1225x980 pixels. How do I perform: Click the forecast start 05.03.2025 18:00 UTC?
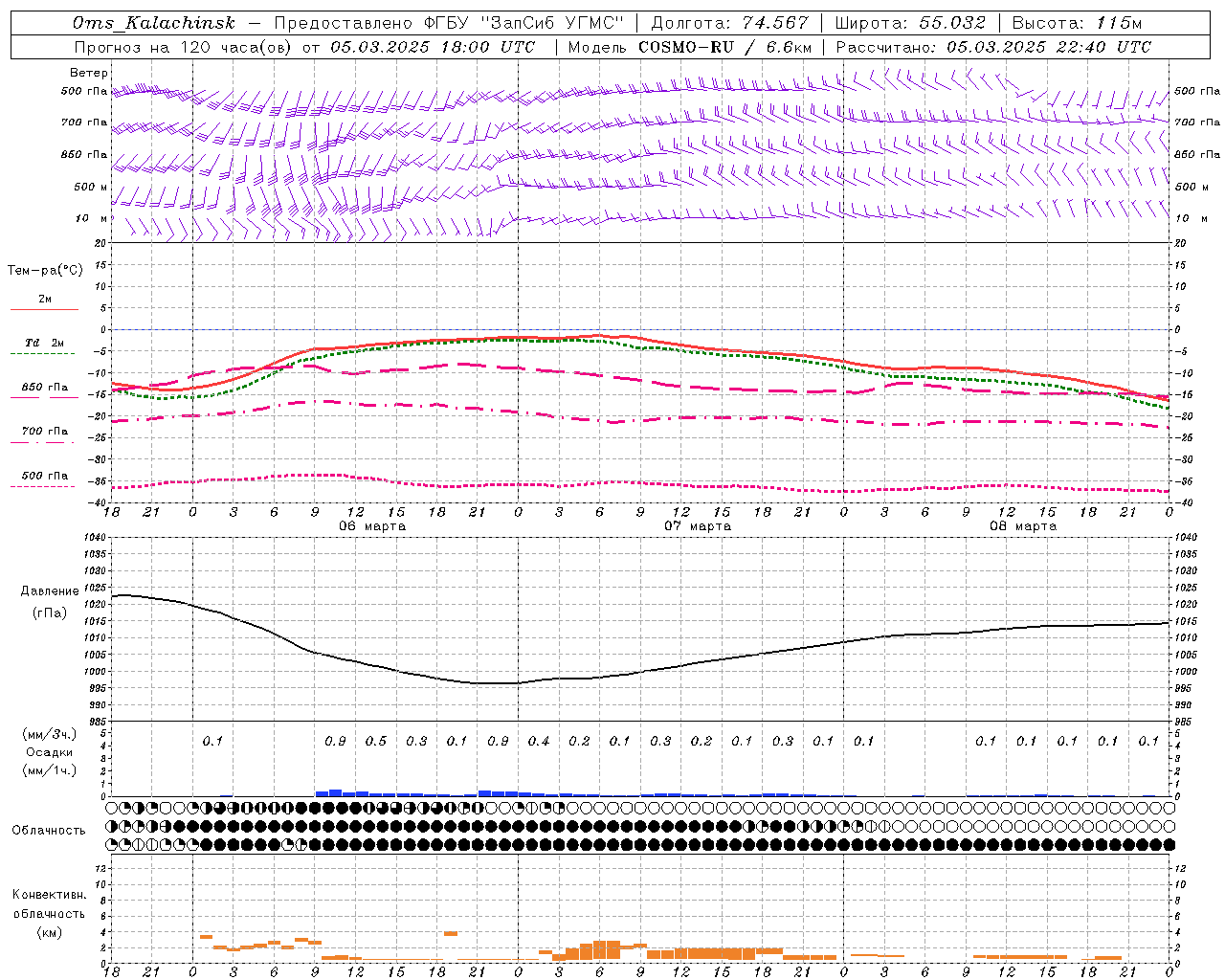433,47
